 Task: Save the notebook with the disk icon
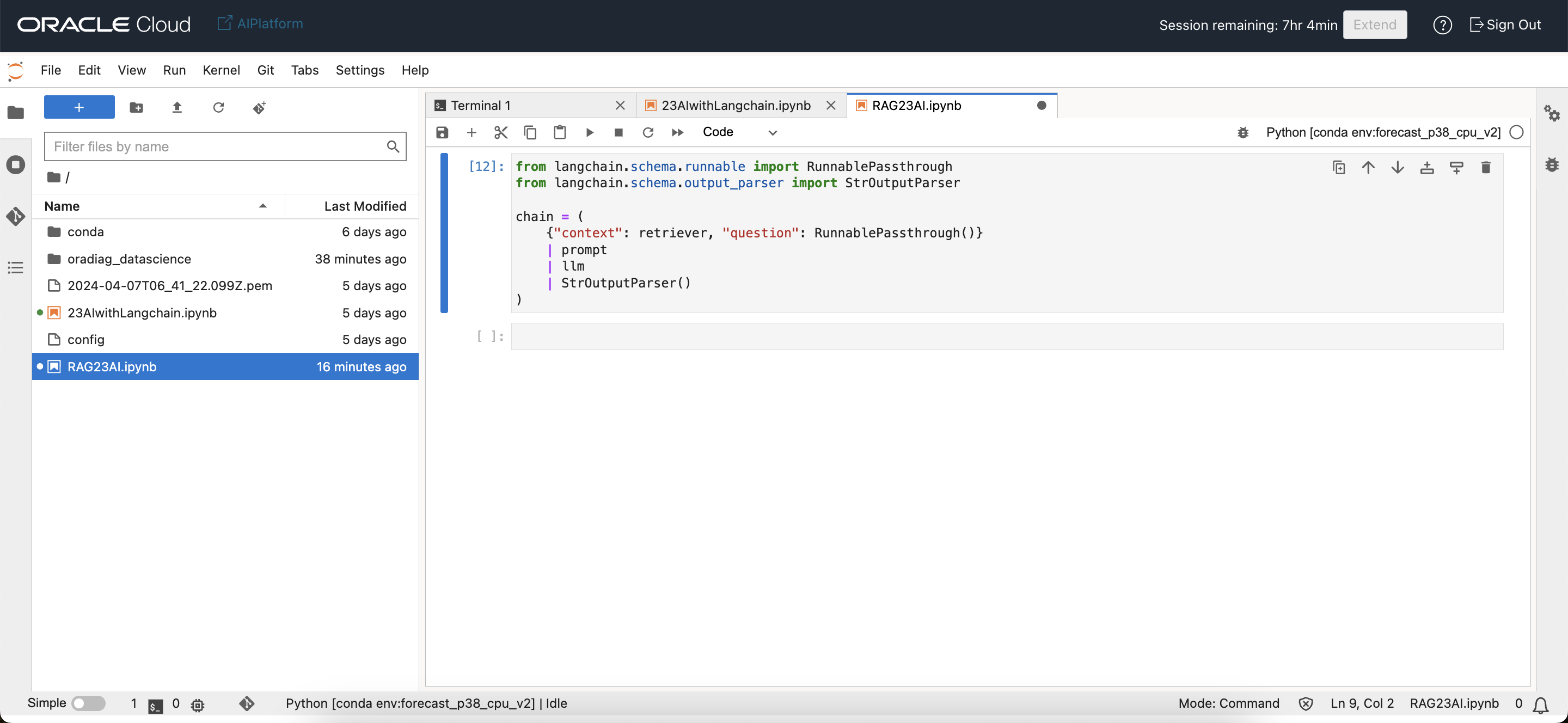(x=442, y=132)
